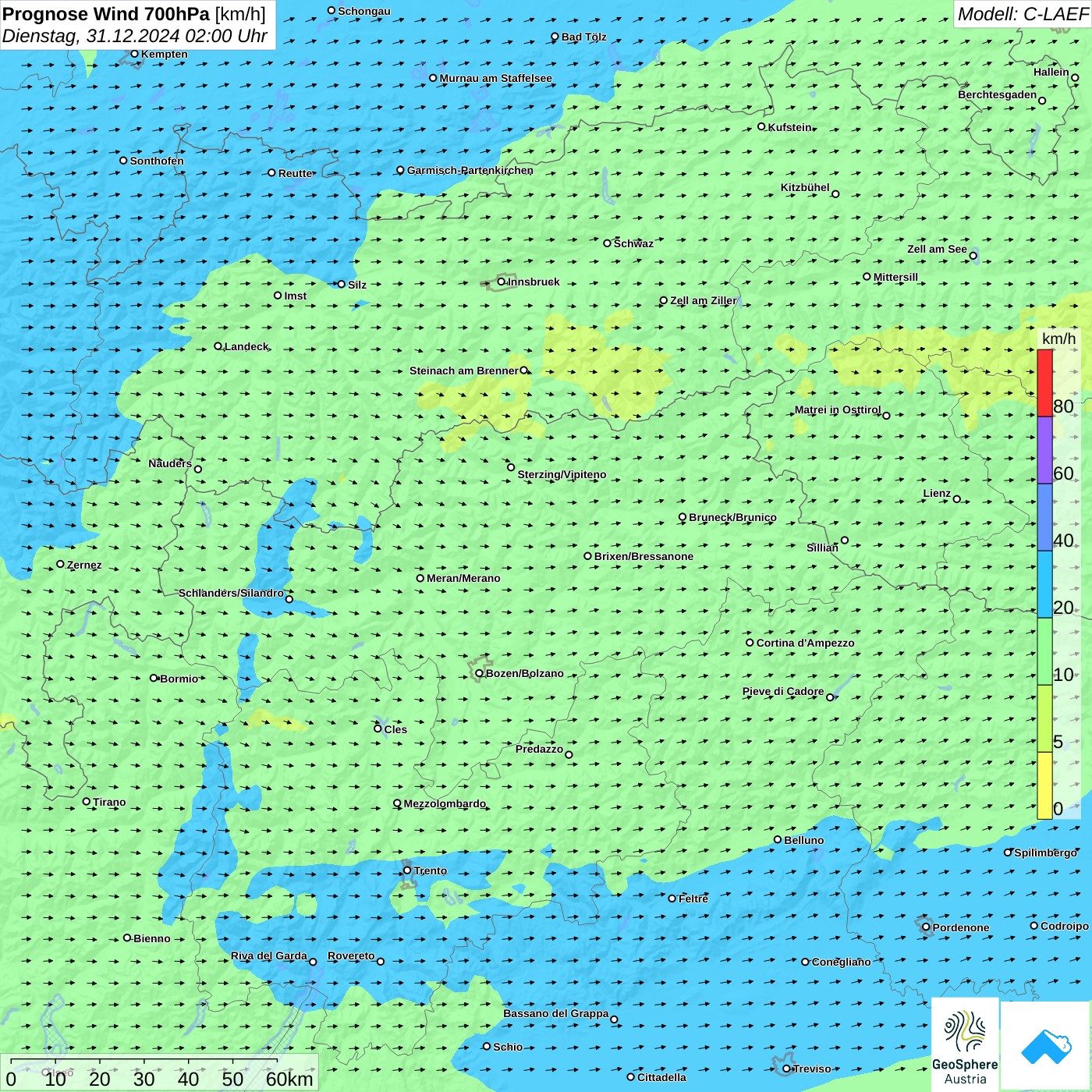Screen dimensions: 1092x1092
Task: Click the yellow legend color band
Action: click(1044, 785)
